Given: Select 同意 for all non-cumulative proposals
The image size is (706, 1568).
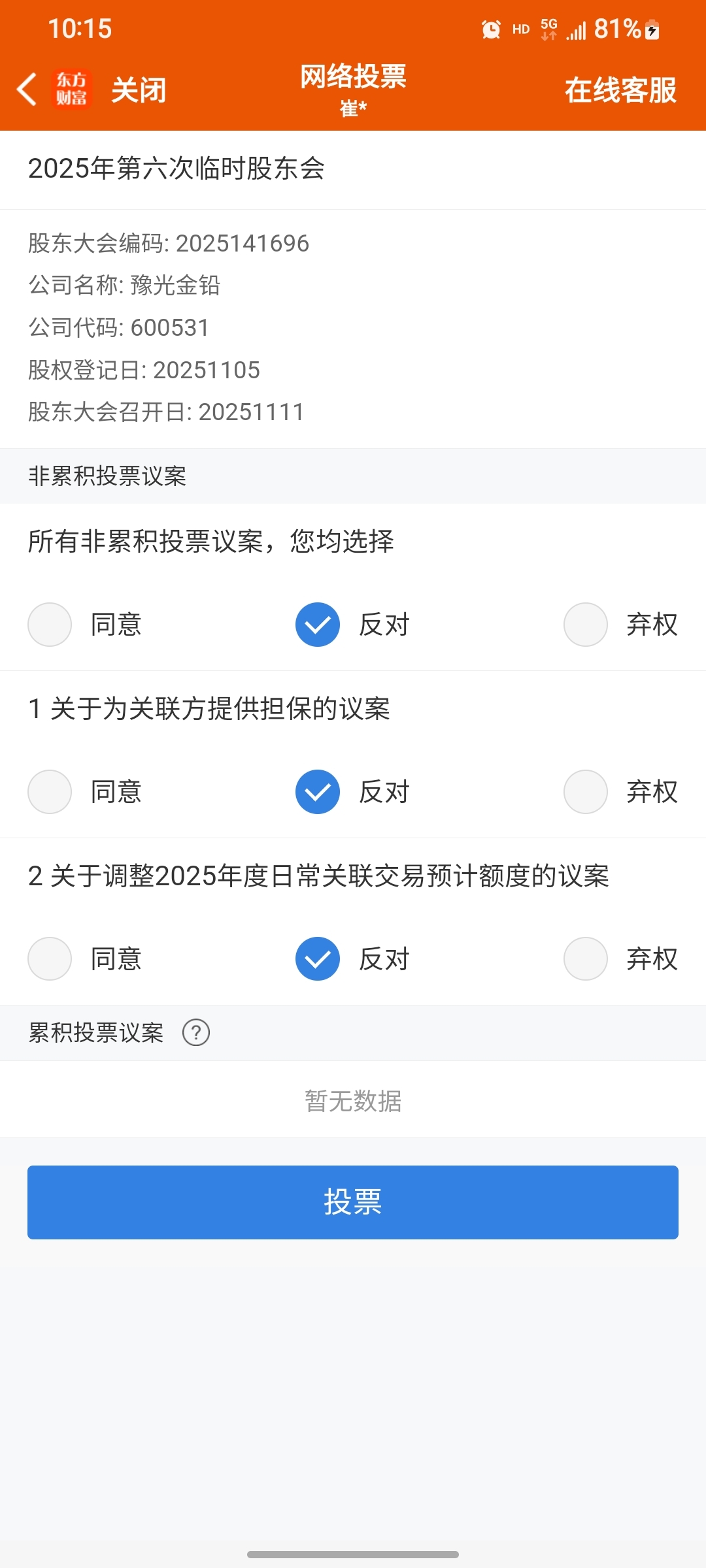Looking at the screenshot, I should (x=50, y=625).
